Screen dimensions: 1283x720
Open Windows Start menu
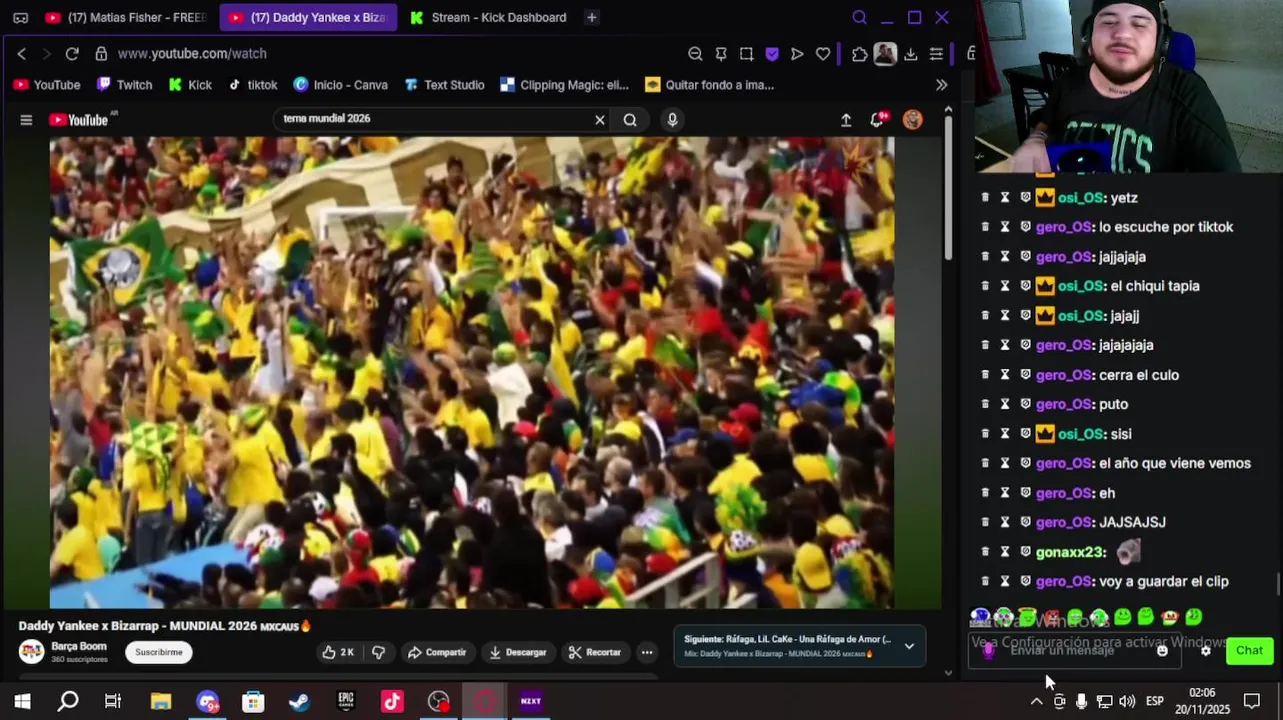click(22, 701)
